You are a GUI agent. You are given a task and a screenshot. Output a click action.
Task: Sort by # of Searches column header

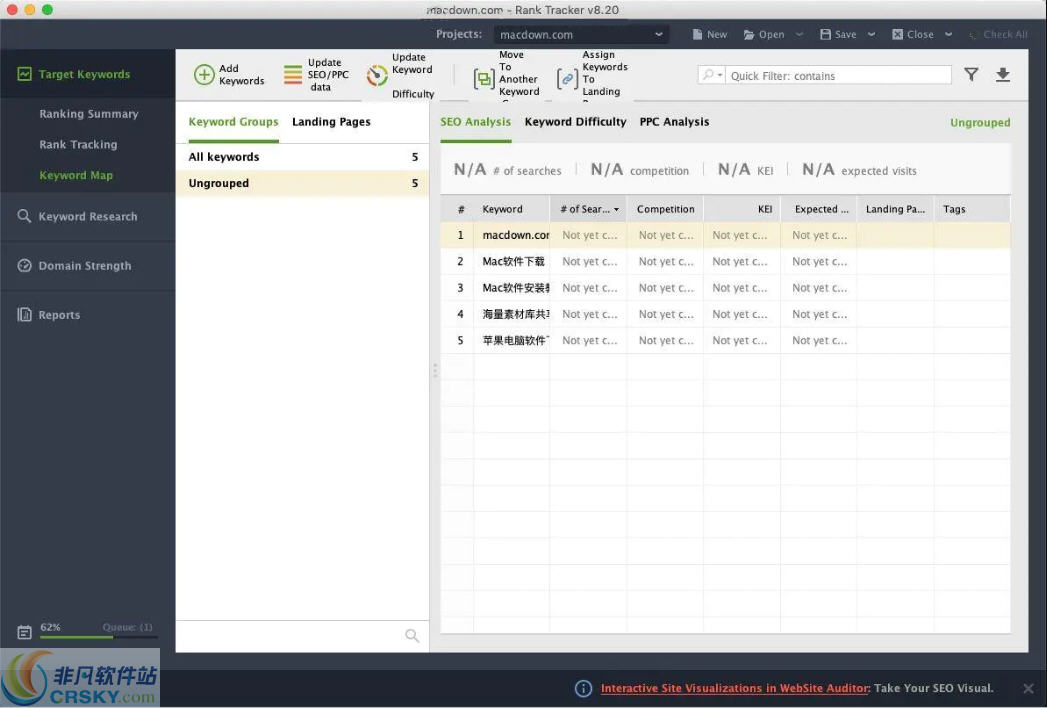(x=588, y=209)
